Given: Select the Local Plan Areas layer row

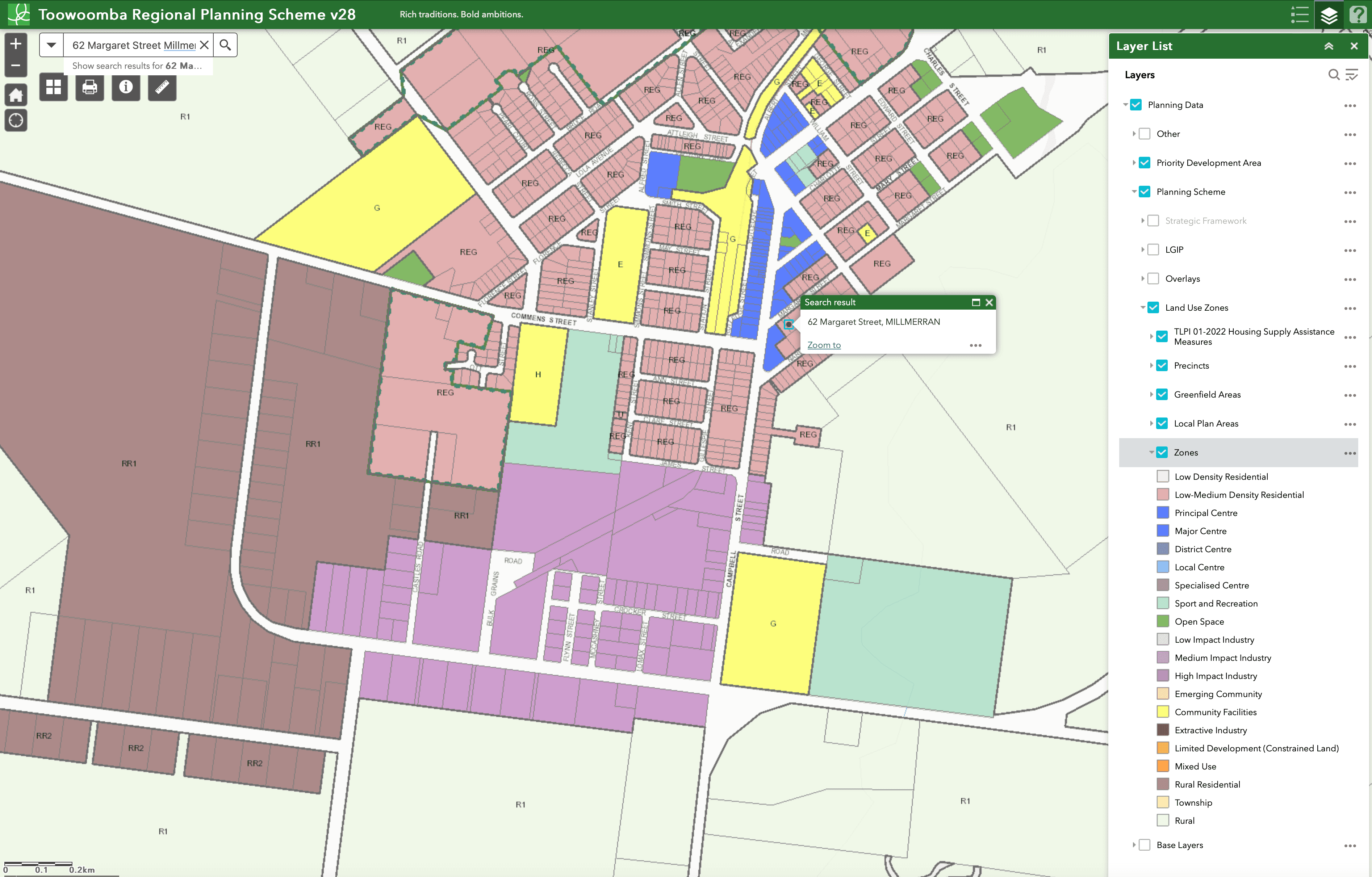Looking at the screenshot, I should point(1238,424).
